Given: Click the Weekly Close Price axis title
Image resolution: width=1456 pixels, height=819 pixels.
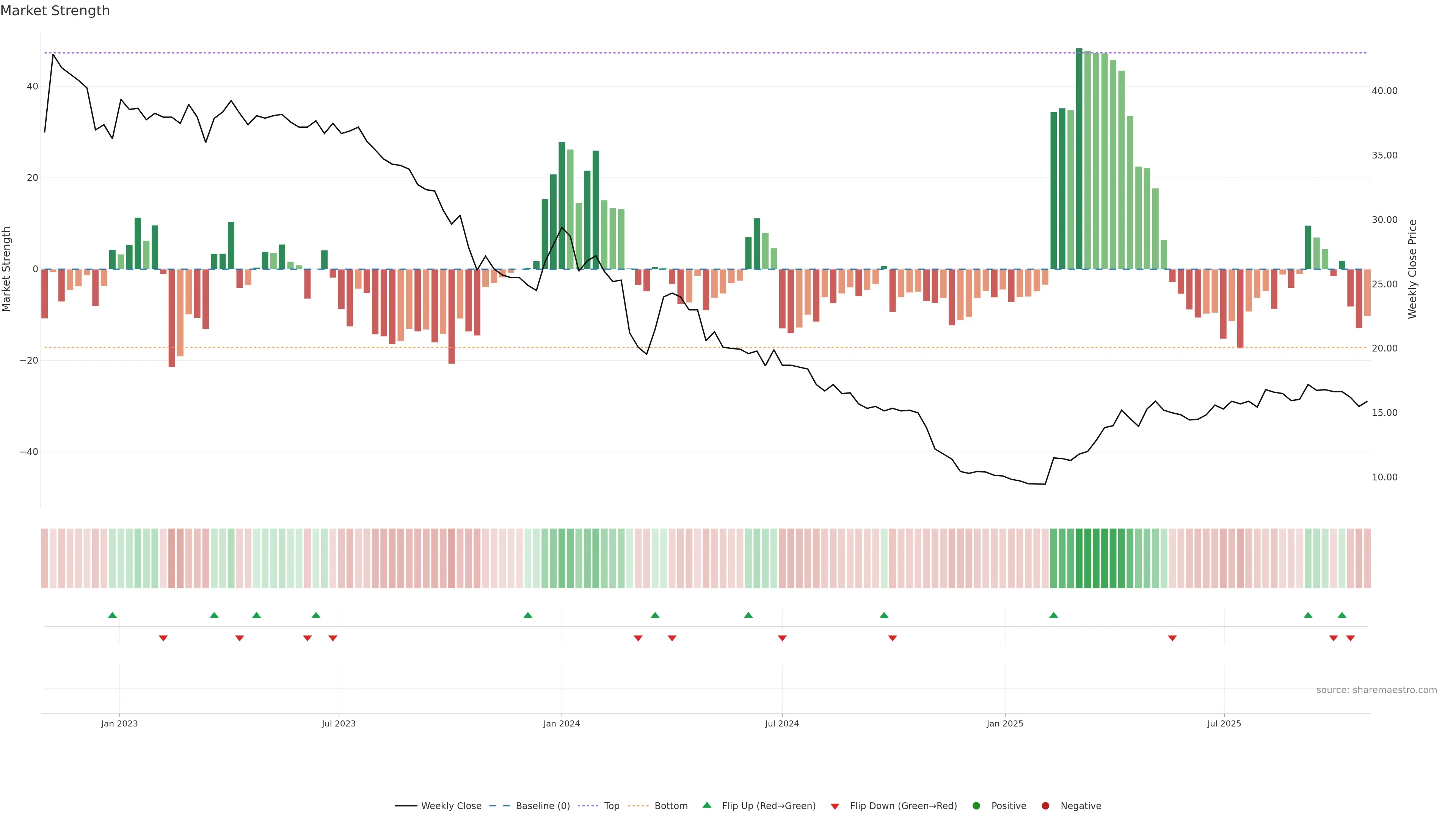Looking at the screenshot, I should pos(1412,269).
